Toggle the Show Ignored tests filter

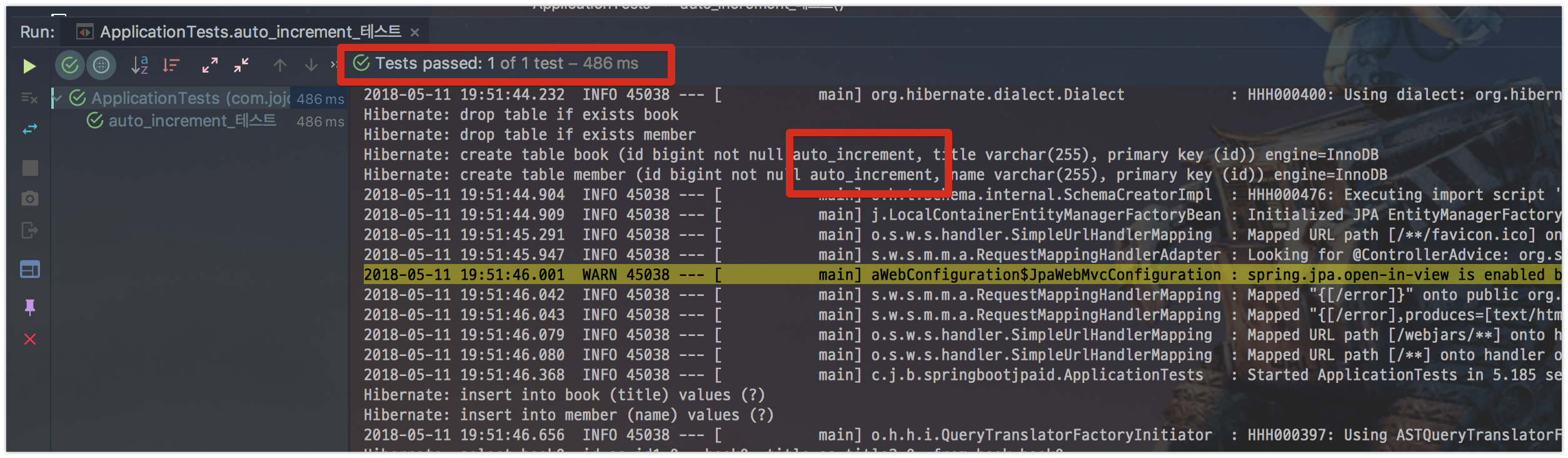[101, 65]
